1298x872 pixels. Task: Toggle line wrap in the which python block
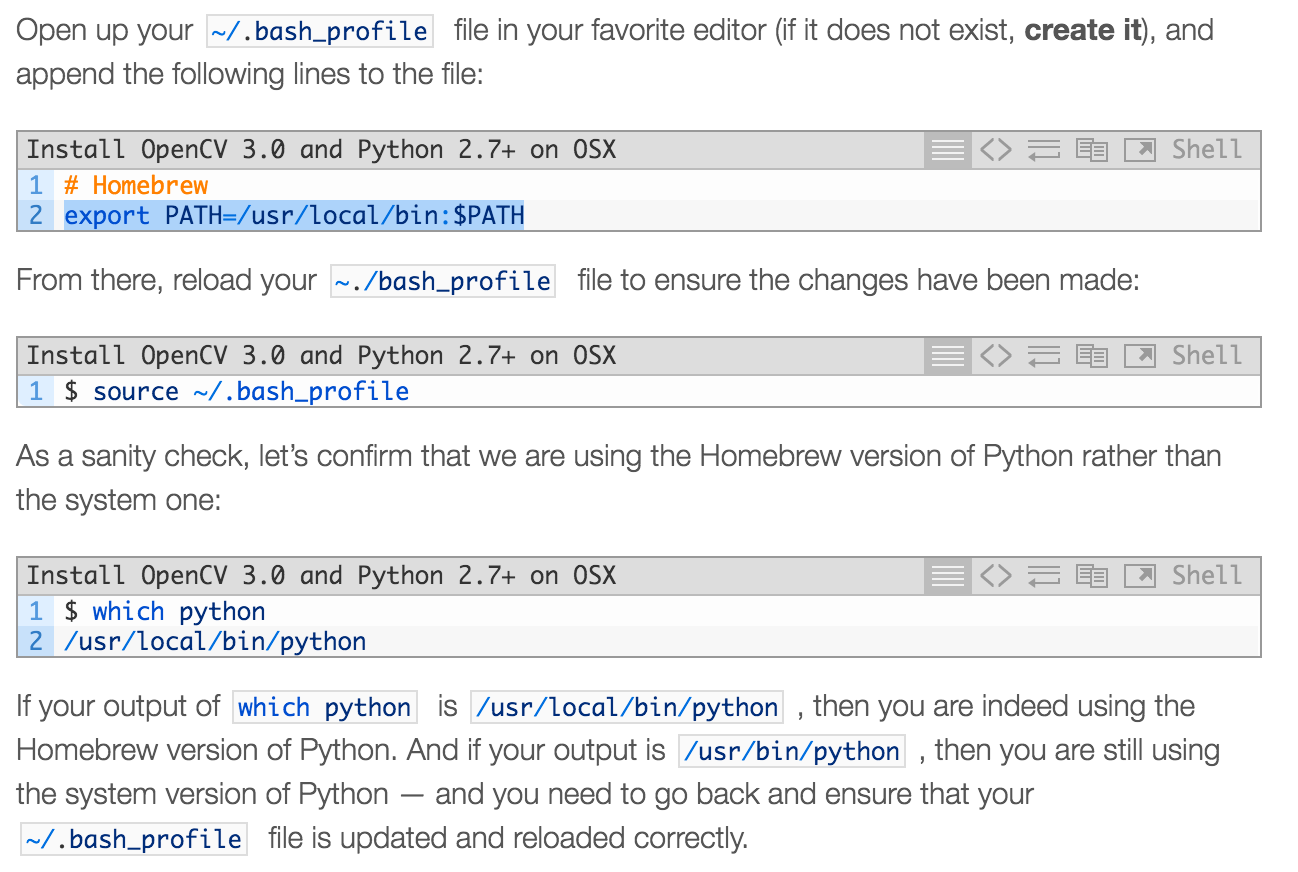click(x=1044, y=576)
